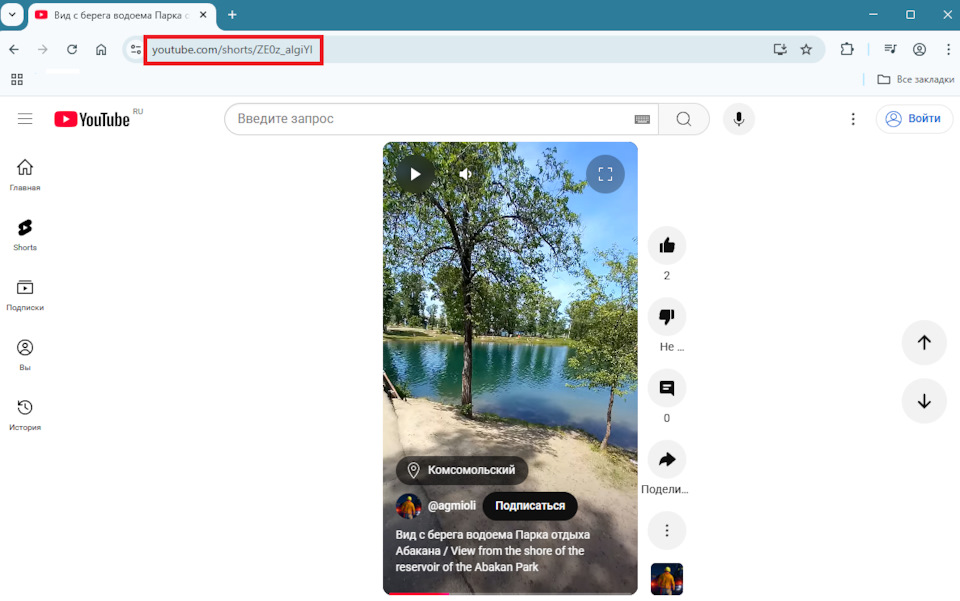
Task: Install app icon in the address bar
Action: point(780,50)
